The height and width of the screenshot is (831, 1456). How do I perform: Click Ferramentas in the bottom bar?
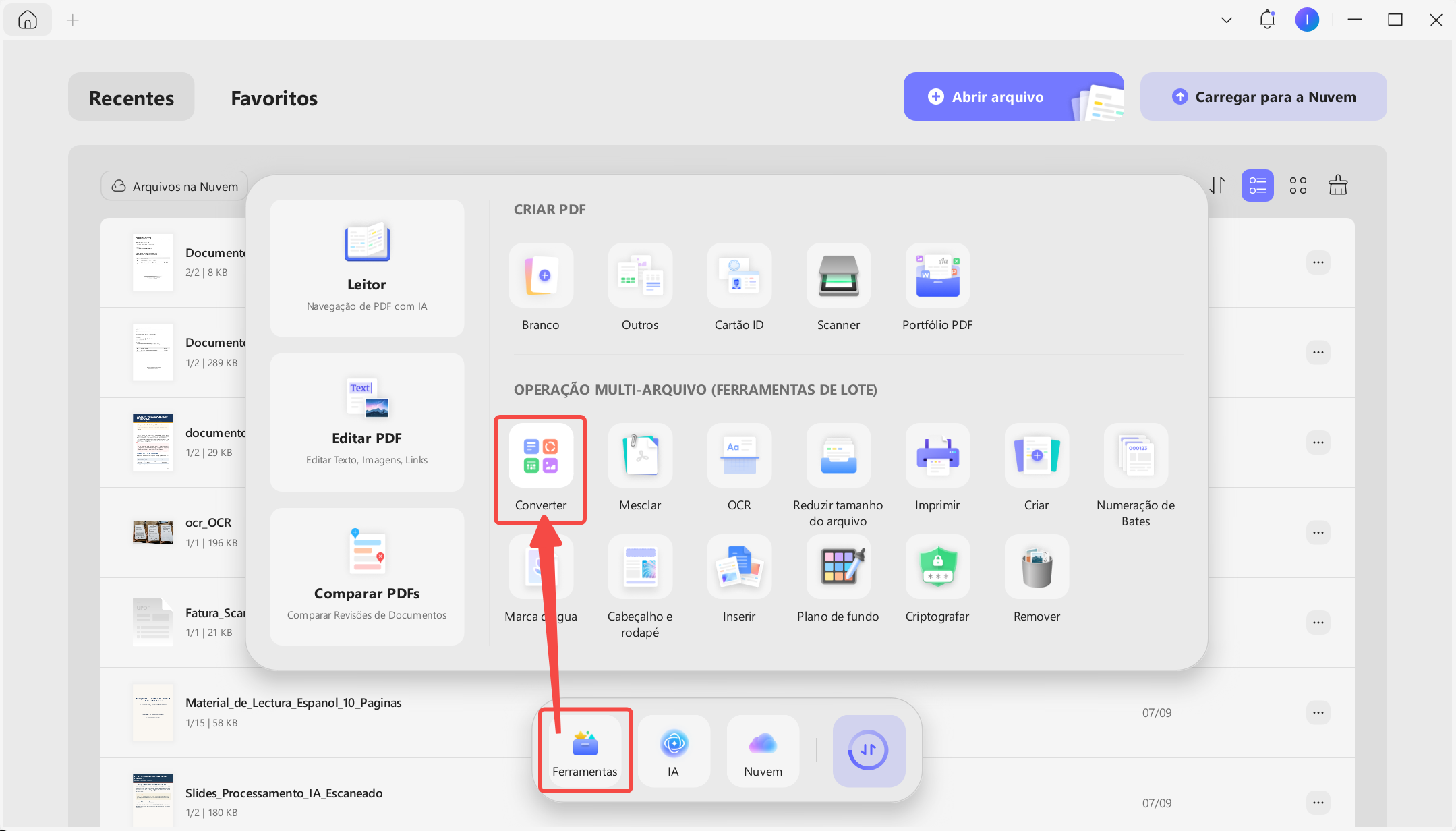pos(585,751)
